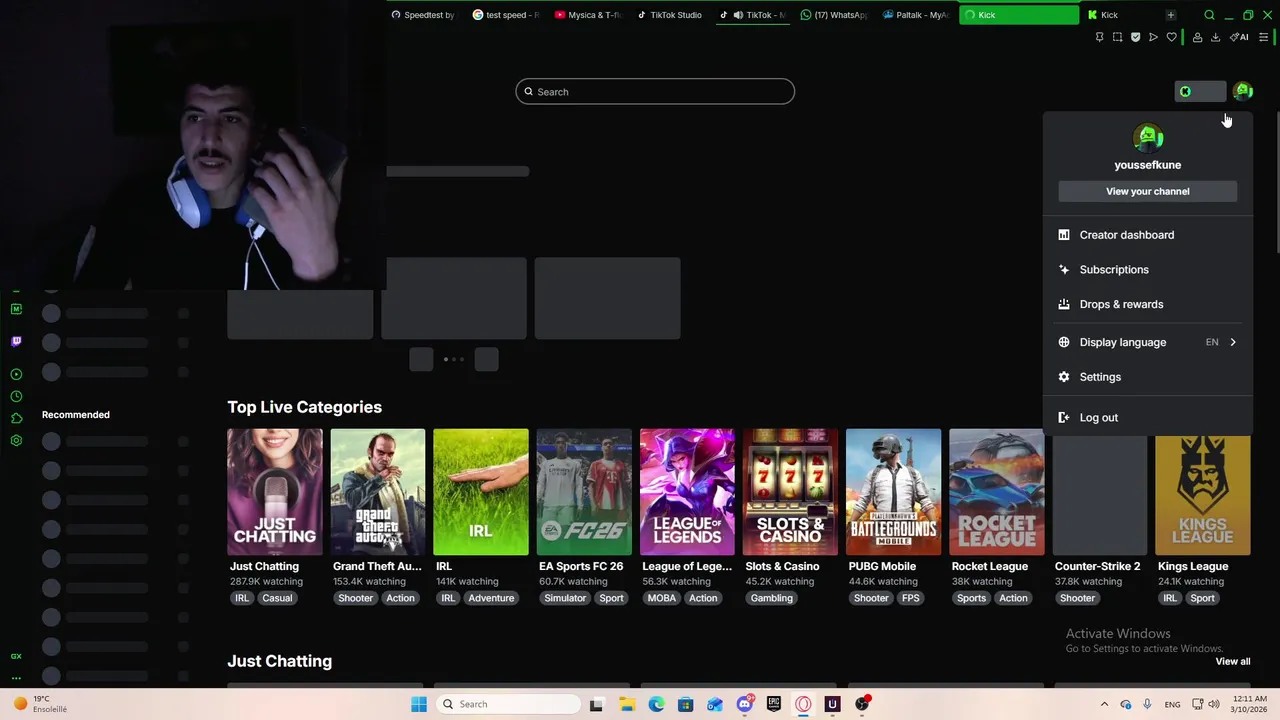1280x720 pixels.
Task: Open the user avatar menu at top right
Action: click(x=1243, y=91)
